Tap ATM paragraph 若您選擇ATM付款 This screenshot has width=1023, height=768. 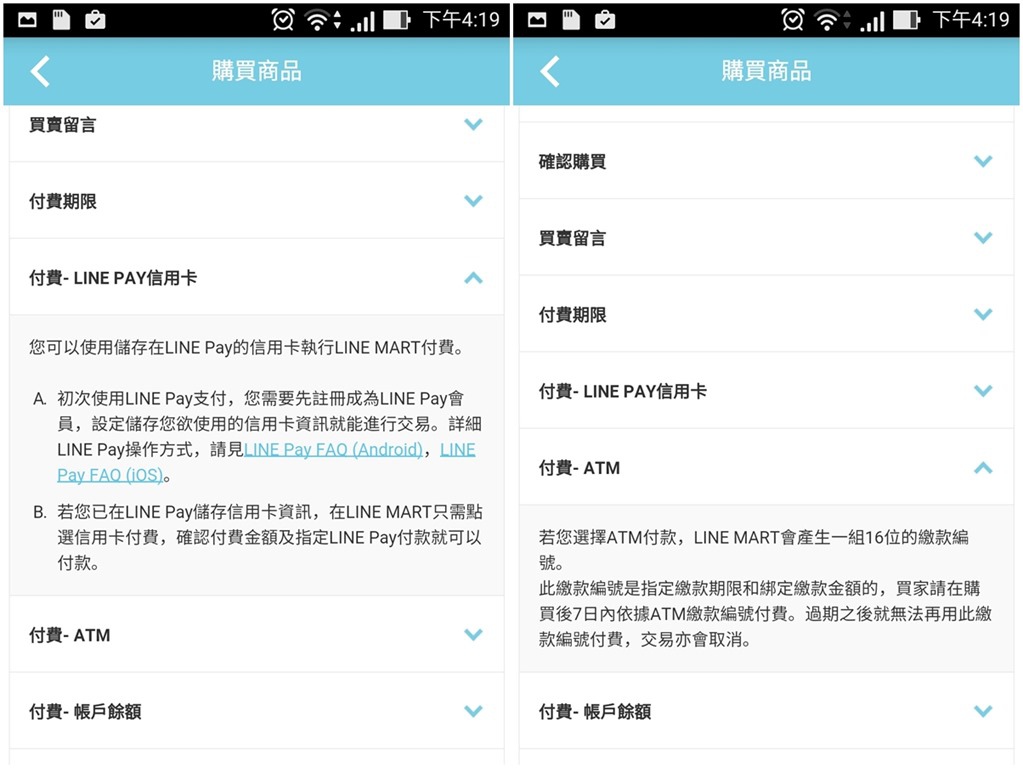pyautogui.click(x=754, y=549)
